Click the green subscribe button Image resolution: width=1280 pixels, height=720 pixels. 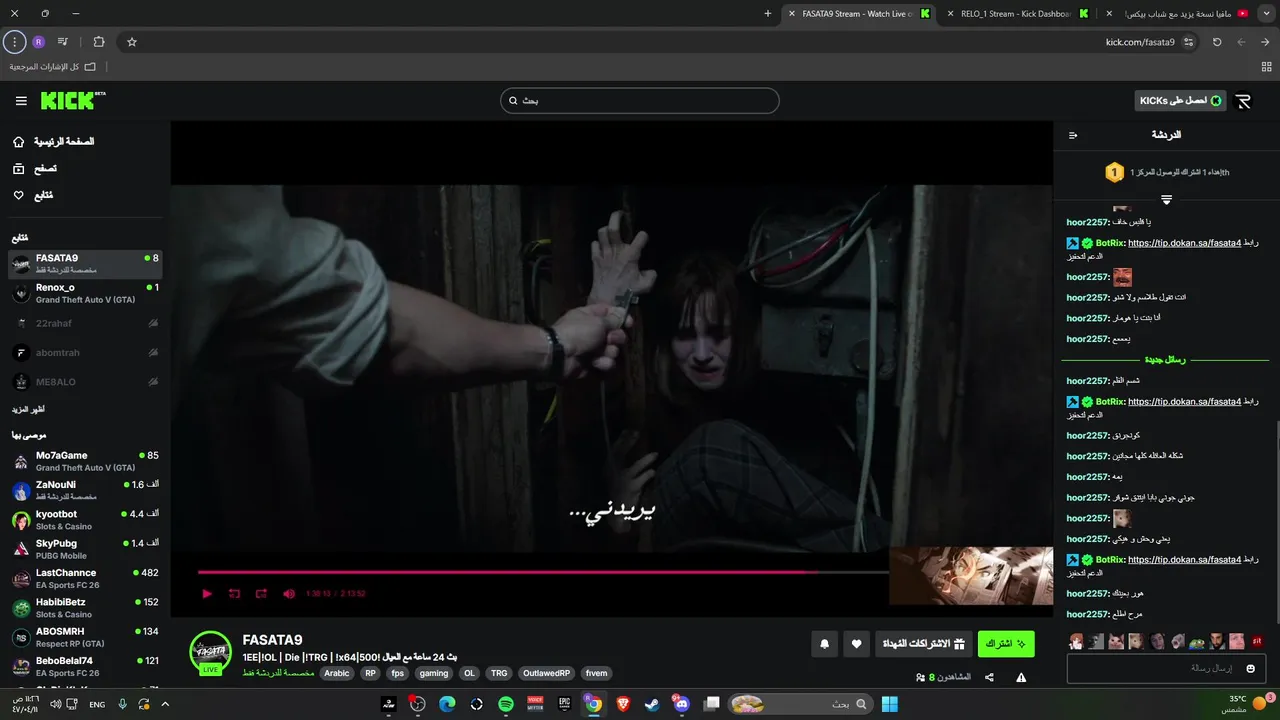point(1006,644)
